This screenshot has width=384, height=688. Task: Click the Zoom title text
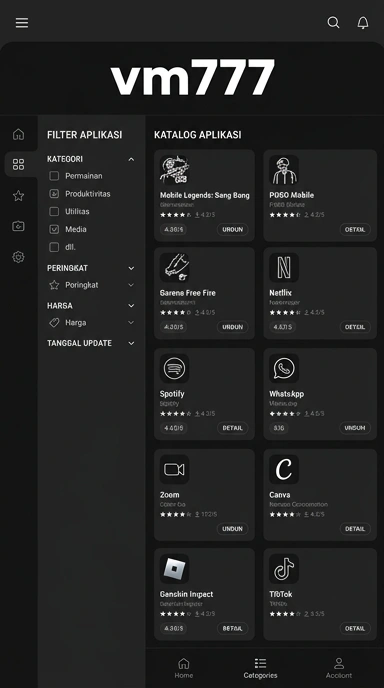(x=169, y=494)
